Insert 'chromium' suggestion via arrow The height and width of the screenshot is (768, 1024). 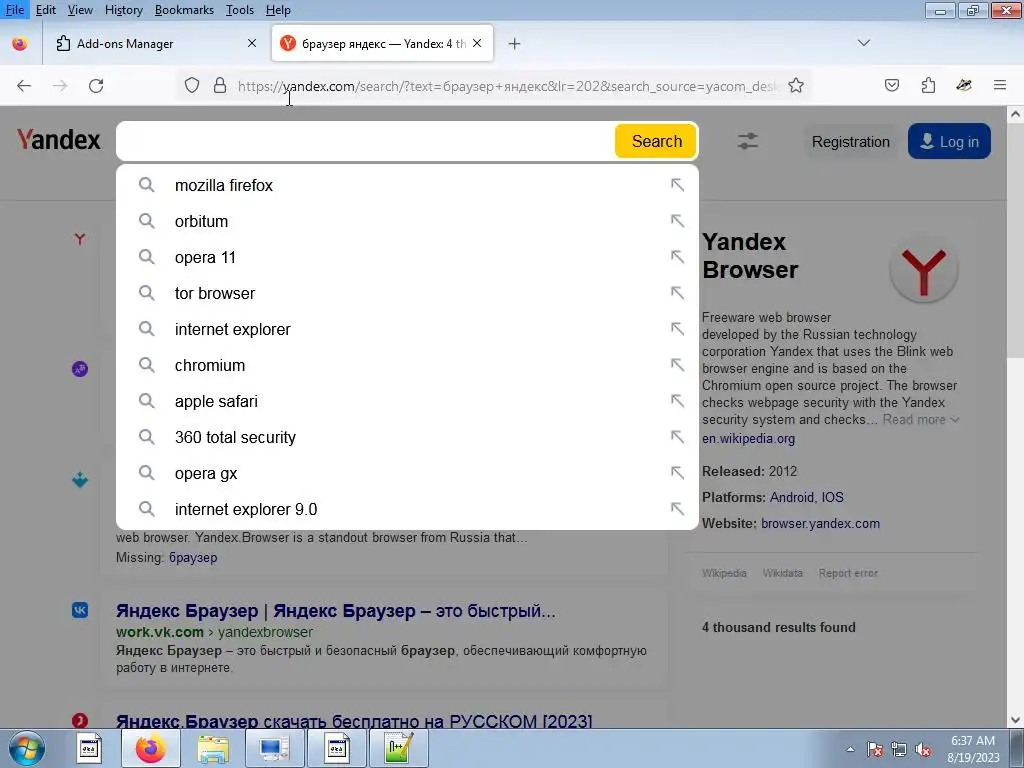click(x=677, y=365)
